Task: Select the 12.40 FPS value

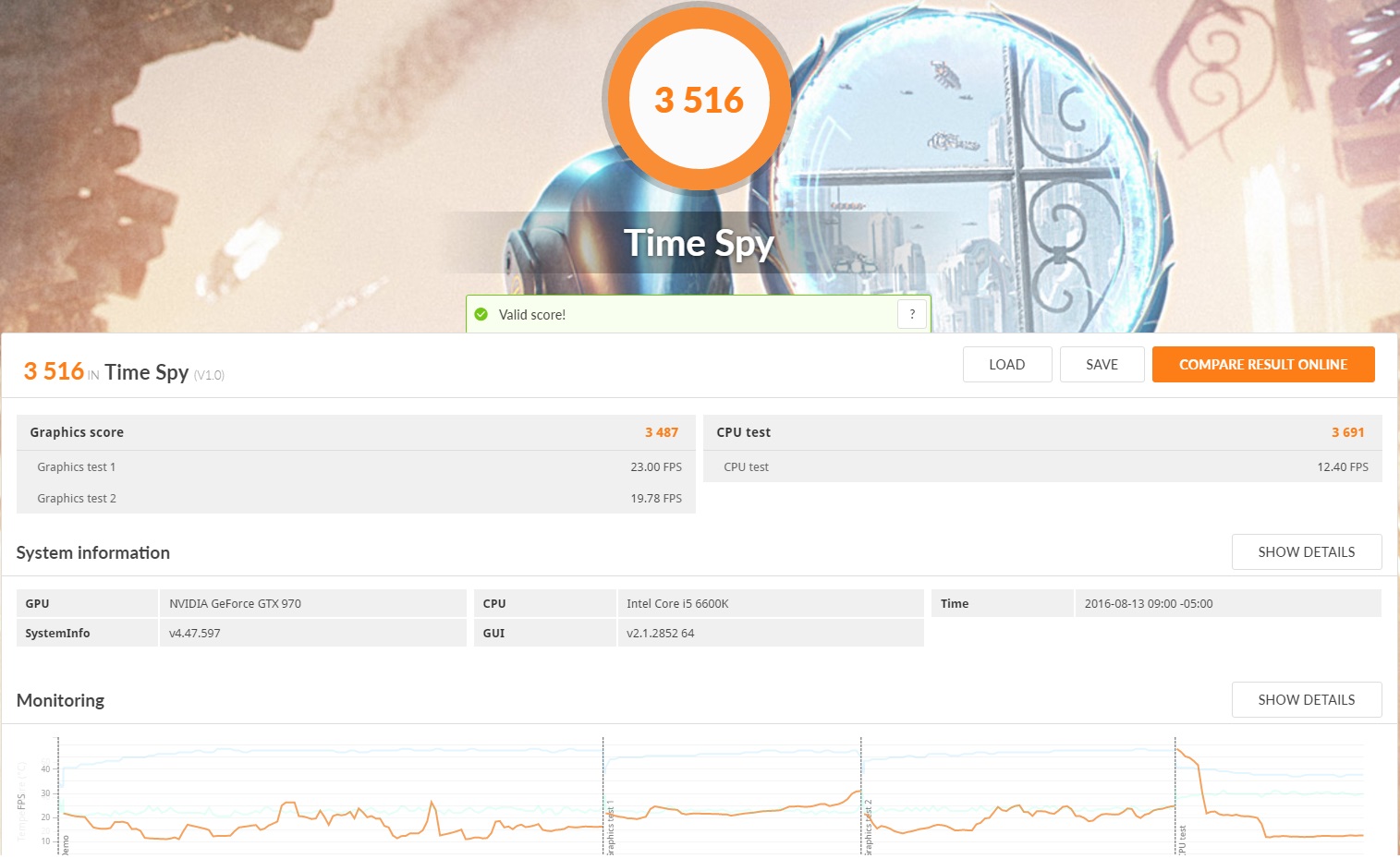Action: tap(1342, 466)
